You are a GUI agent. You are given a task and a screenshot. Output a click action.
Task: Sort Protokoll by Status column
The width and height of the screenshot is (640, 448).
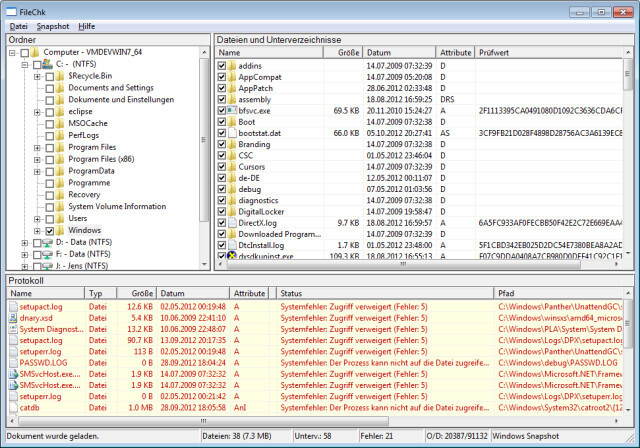coord(385,293)
